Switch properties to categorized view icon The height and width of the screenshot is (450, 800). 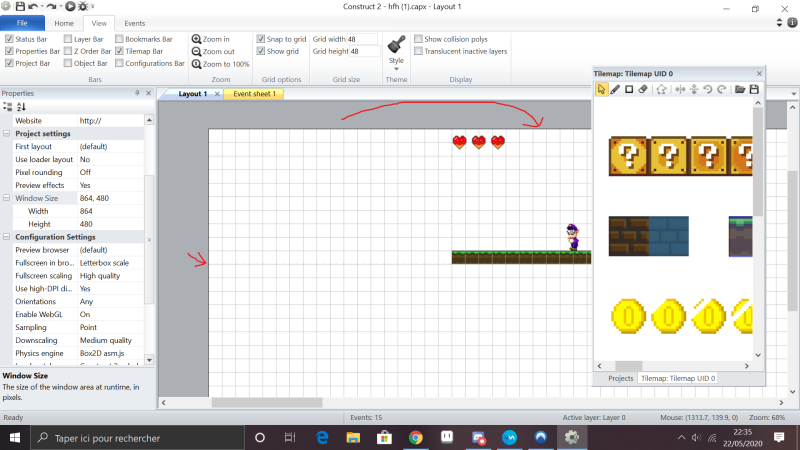[x=8, y=107]
